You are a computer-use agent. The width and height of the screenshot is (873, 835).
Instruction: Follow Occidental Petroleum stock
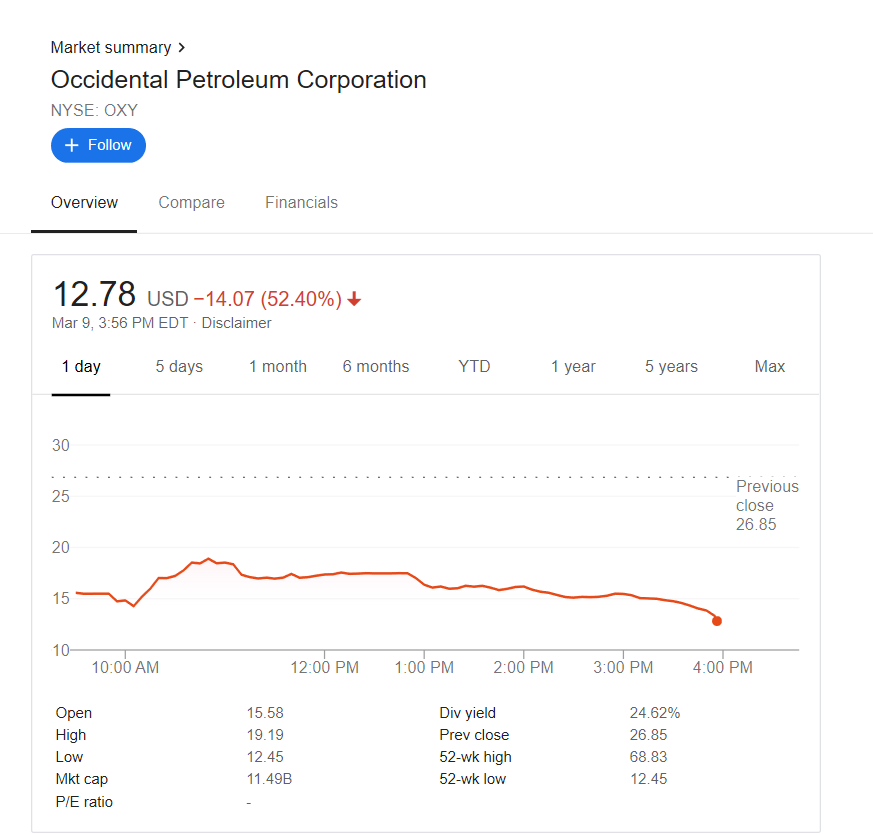click(x=98, y=145)
